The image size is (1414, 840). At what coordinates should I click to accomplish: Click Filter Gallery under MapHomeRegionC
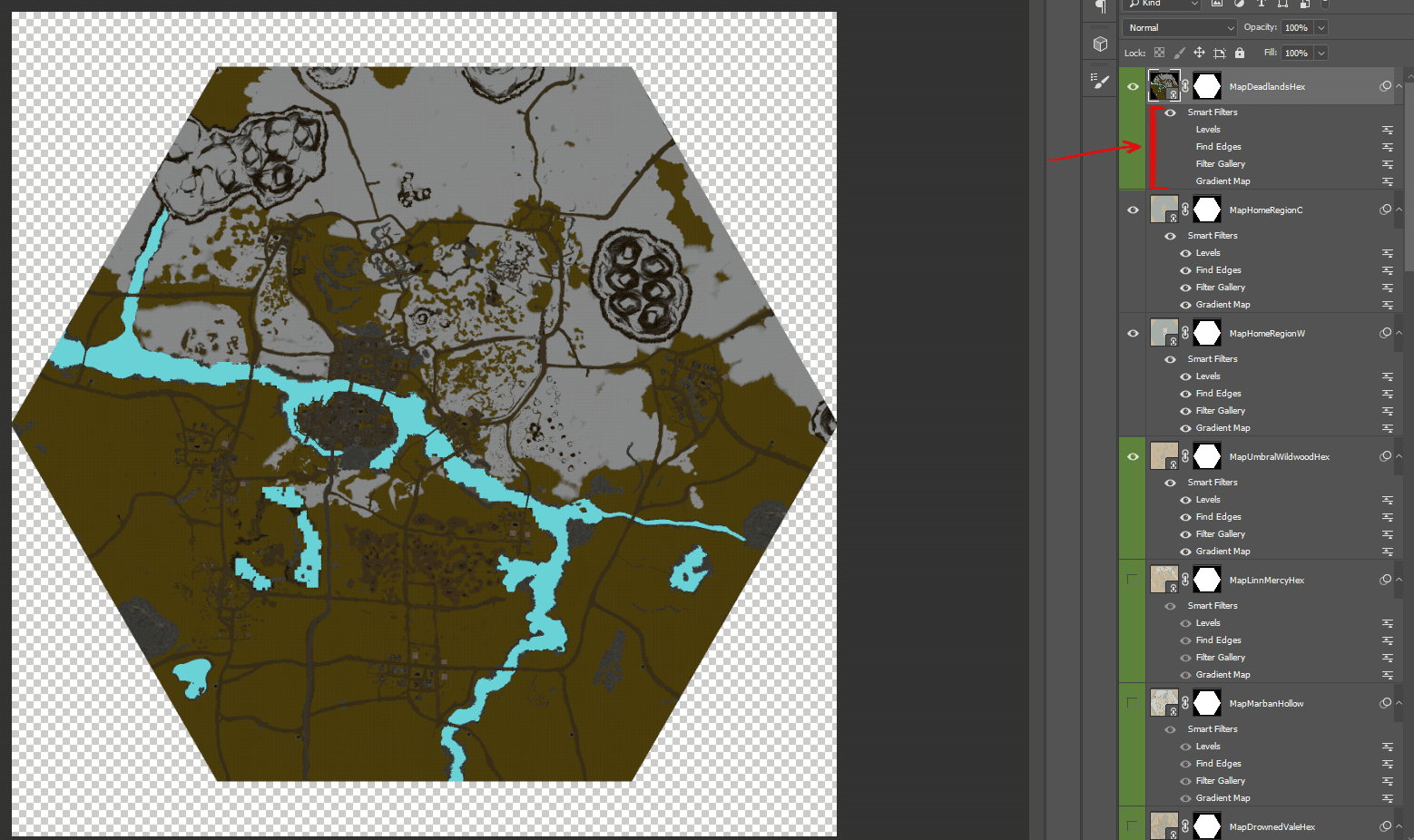pyautogui.click(x=1220, y=288)
